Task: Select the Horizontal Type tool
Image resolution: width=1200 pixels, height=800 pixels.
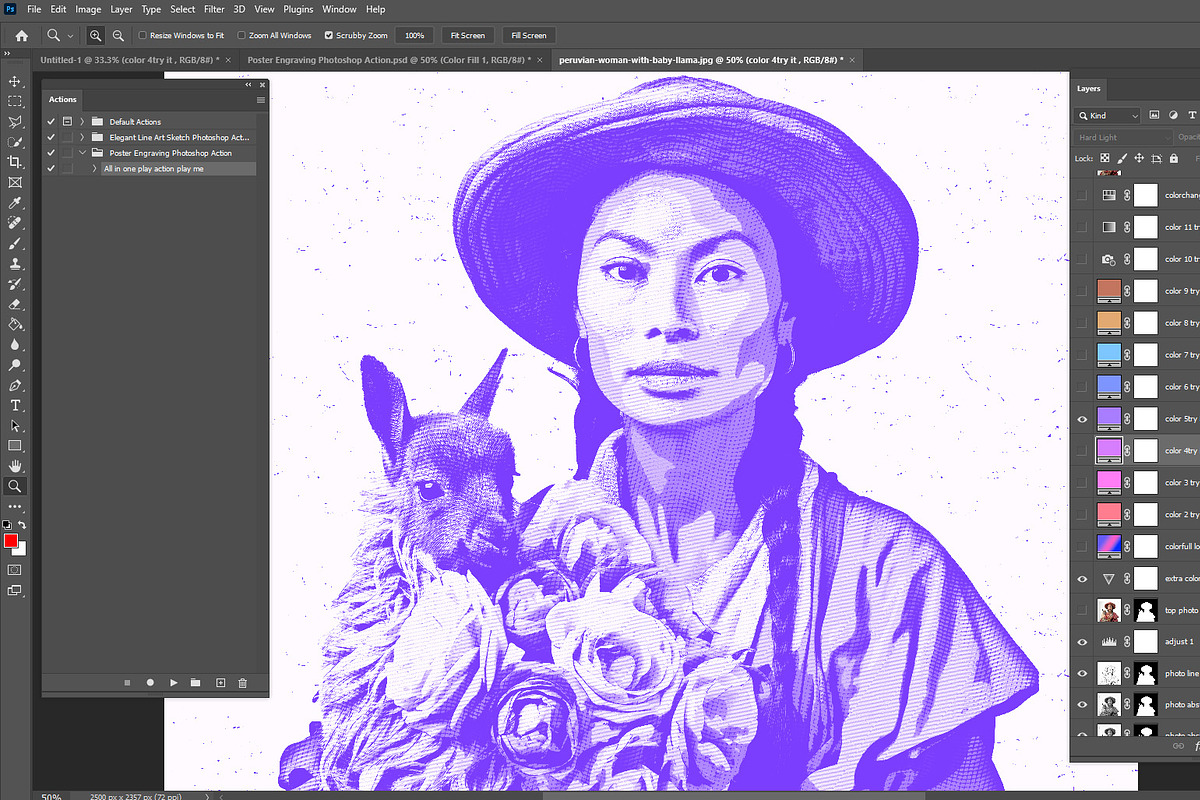Action: click(x=15, y=405)
